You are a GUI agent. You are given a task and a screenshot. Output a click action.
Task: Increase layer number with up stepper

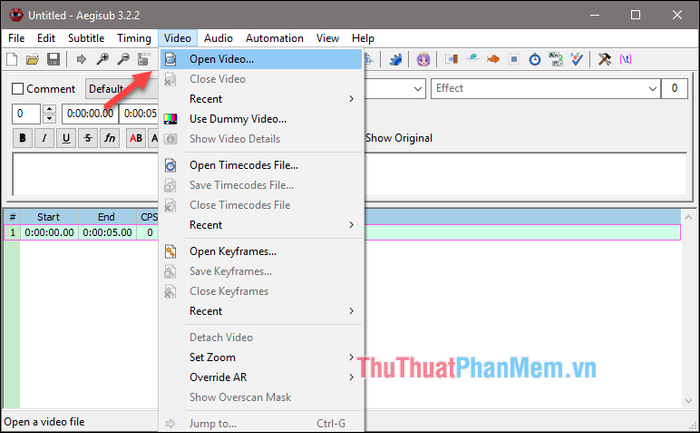click(x=50, y=108)
